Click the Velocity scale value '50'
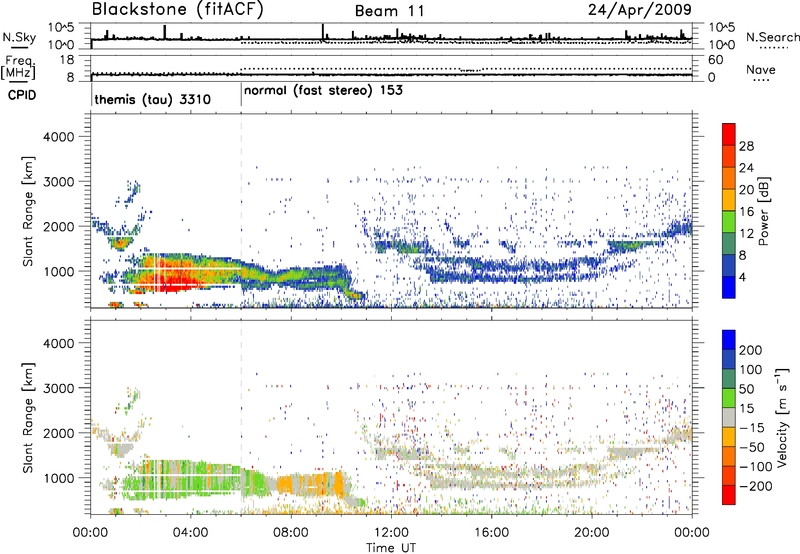Screen dimensions: 800x554 pyautogui.click(x=746, y=389)
